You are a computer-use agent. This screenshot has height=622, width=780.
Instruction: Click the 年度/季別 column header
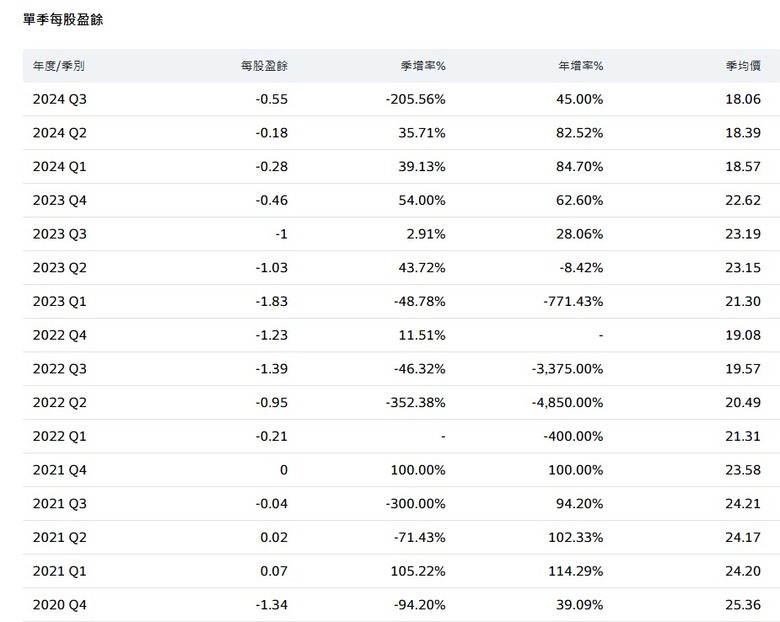pos(59,66)
